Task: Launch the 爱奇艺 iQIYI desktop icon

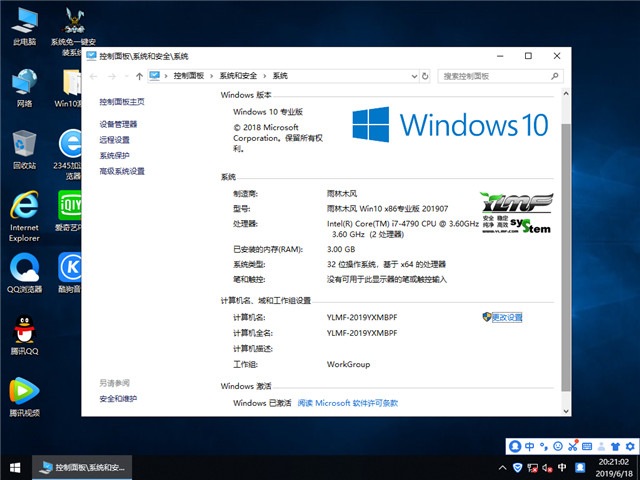Action: coord(69,211)
